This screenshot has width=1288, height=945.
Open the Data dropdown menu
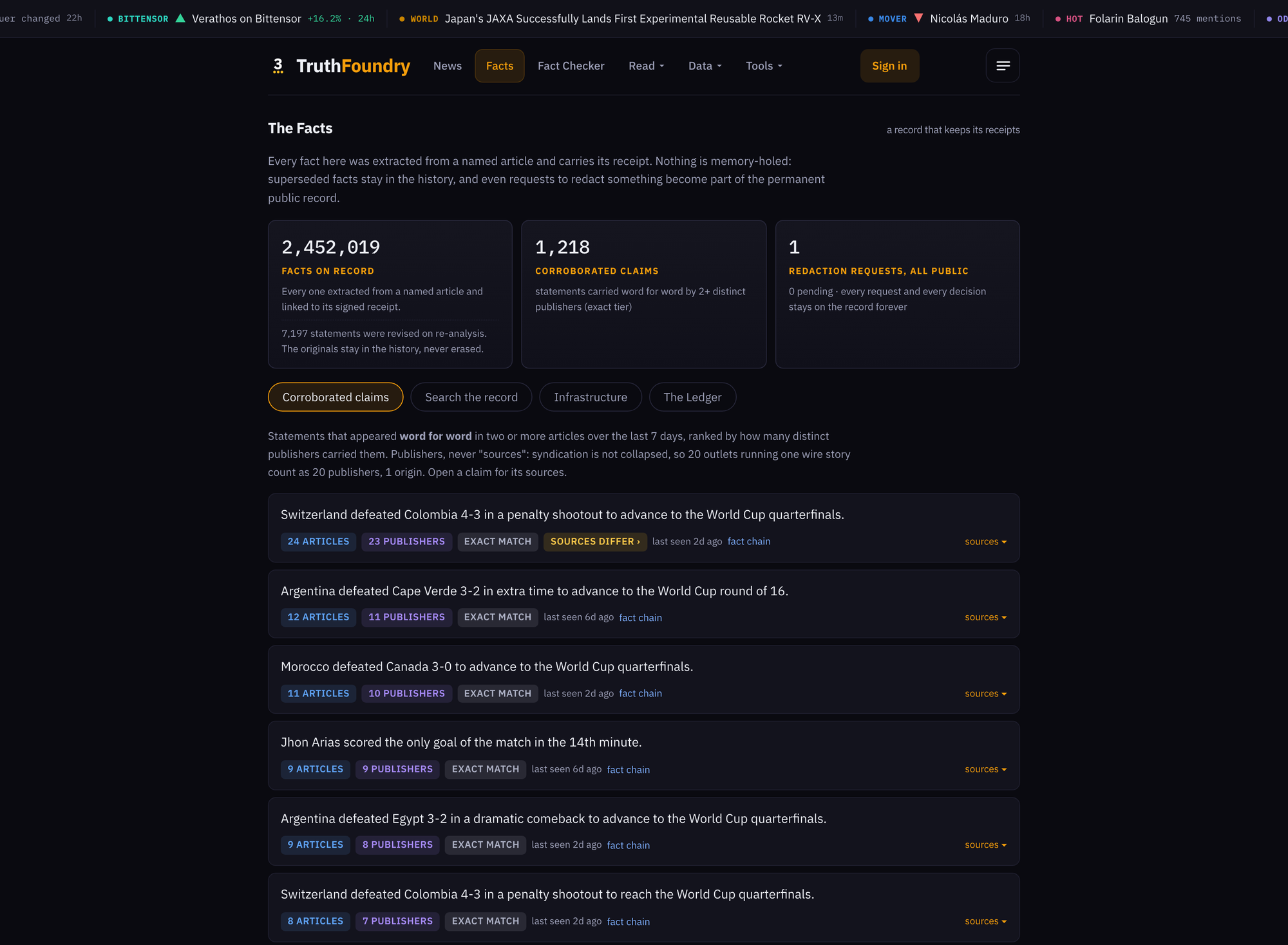tap(705, 66)
